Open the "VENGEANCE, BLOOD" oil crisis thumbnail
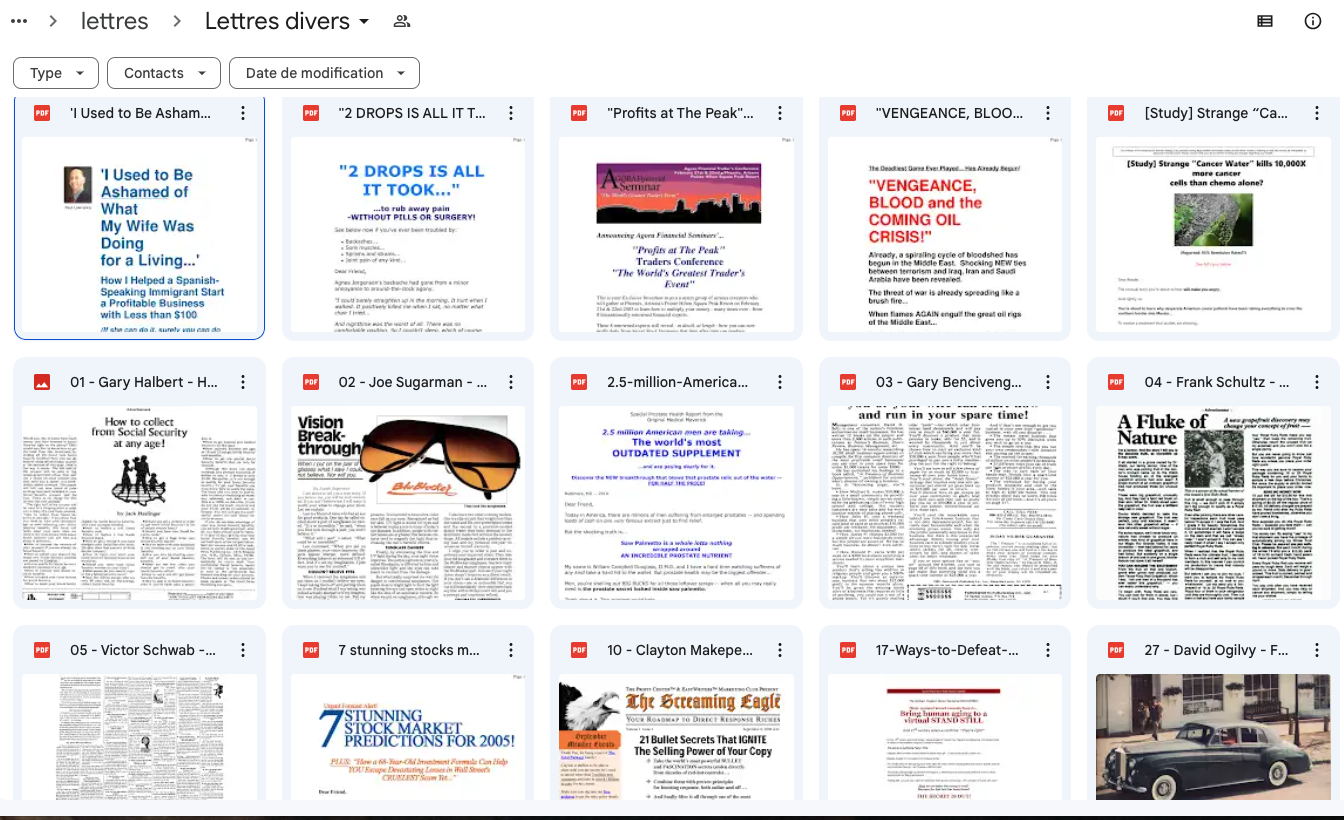The width and height of the screenshot is (1344, 820). point(945,235)
